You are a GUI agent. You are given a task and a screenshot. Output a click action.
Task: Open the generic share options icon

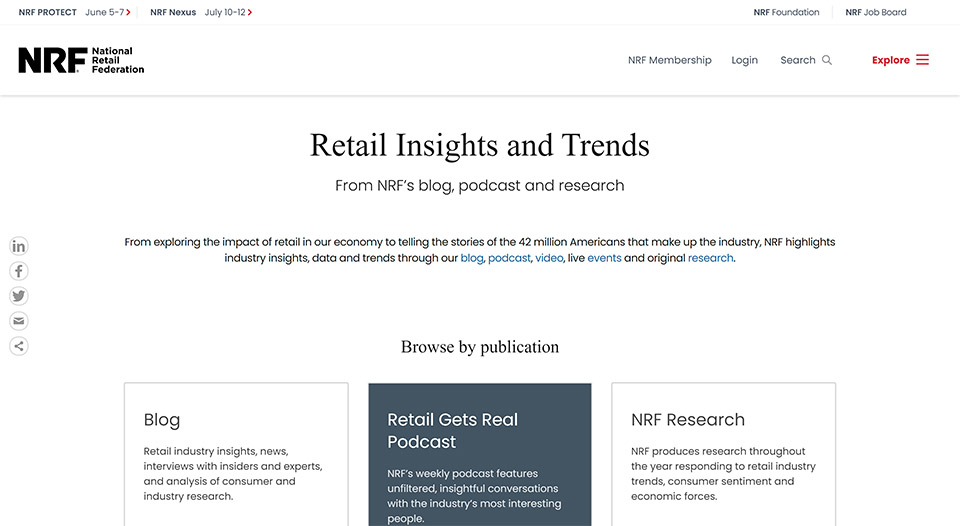pyautogui.click(x=19, y=346)
